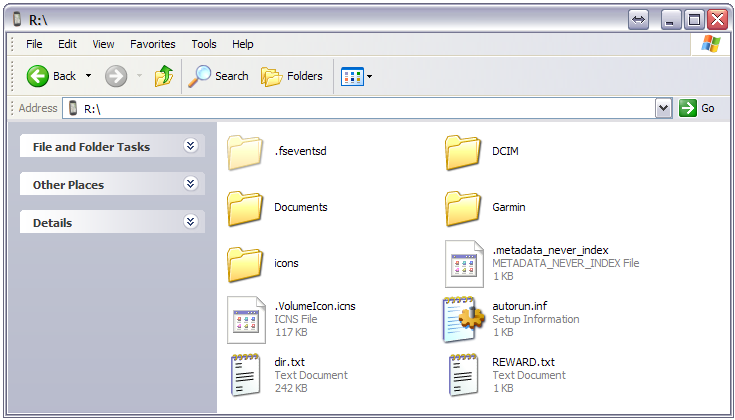
Task: Select the .fseventsd folder icon
Action: (x=245, y=152)
